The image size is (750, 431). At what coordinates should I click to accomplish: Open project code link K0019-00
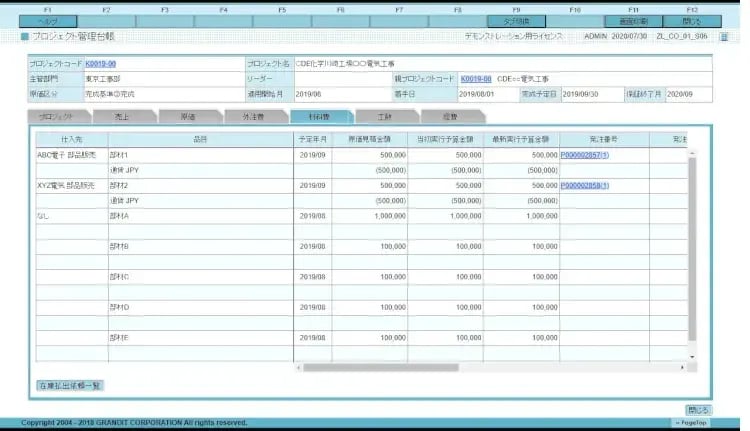[x=100, y=63]
